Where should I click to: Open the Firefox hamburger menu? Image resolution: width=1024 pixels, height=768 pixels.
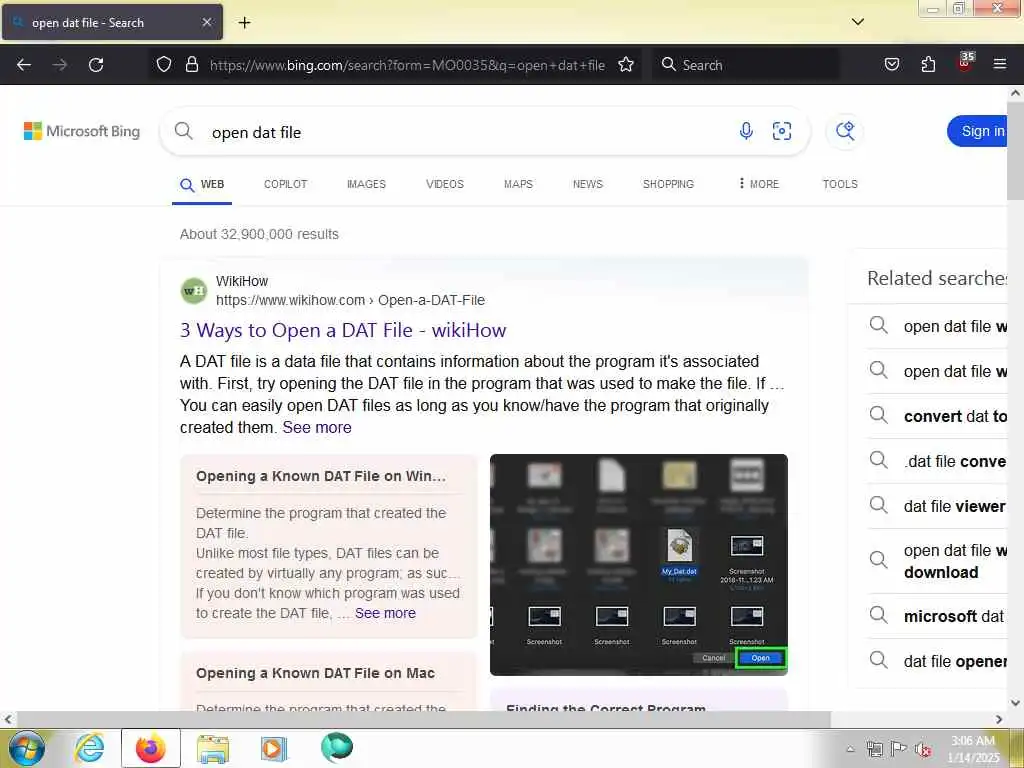point(1000,64)
